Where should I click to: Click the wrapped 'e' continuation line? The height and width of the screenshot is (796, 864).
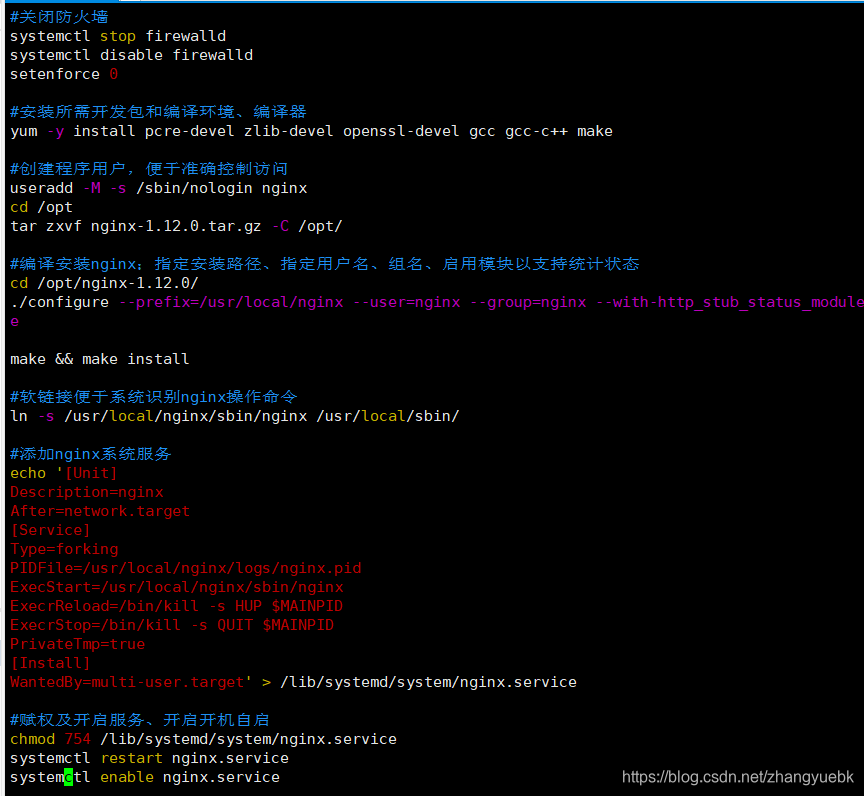[14, 322]
